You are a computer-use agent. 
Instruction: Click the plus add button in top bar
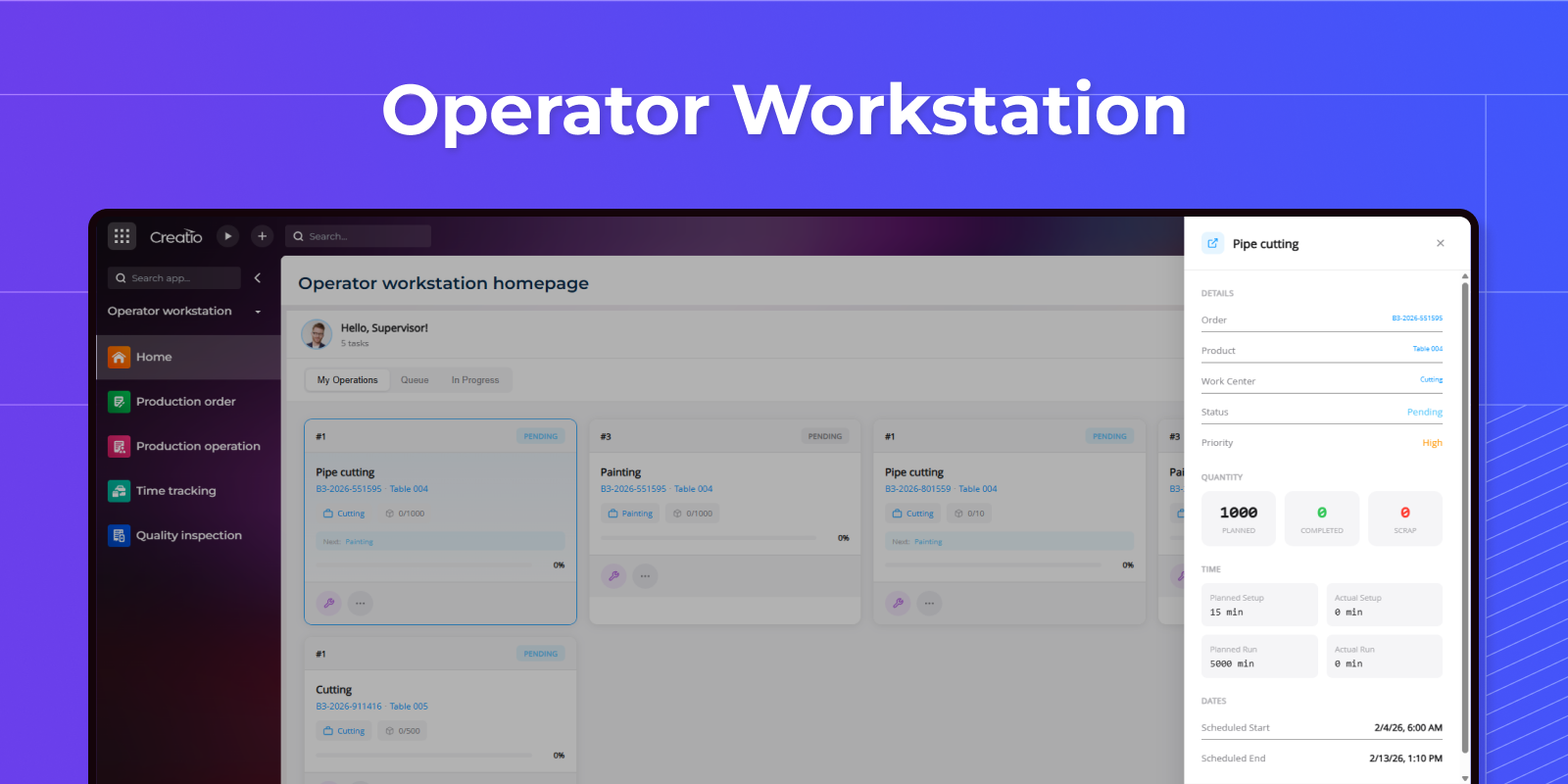pyautogui.click(x=262, y=236)
